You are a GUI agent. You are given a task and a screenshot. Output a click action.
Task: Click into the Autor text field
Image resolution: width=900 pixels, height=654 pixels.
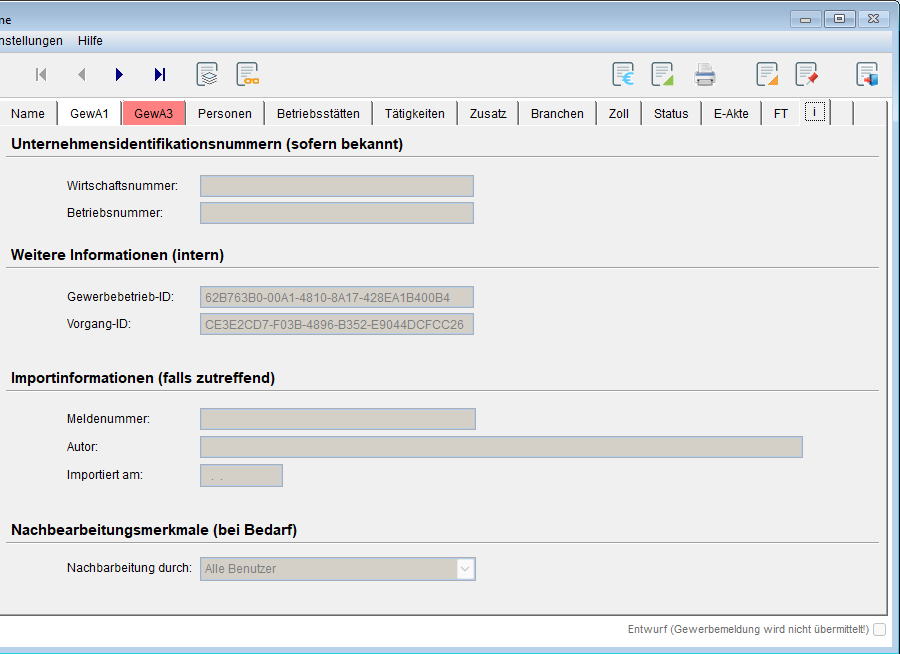501,447
